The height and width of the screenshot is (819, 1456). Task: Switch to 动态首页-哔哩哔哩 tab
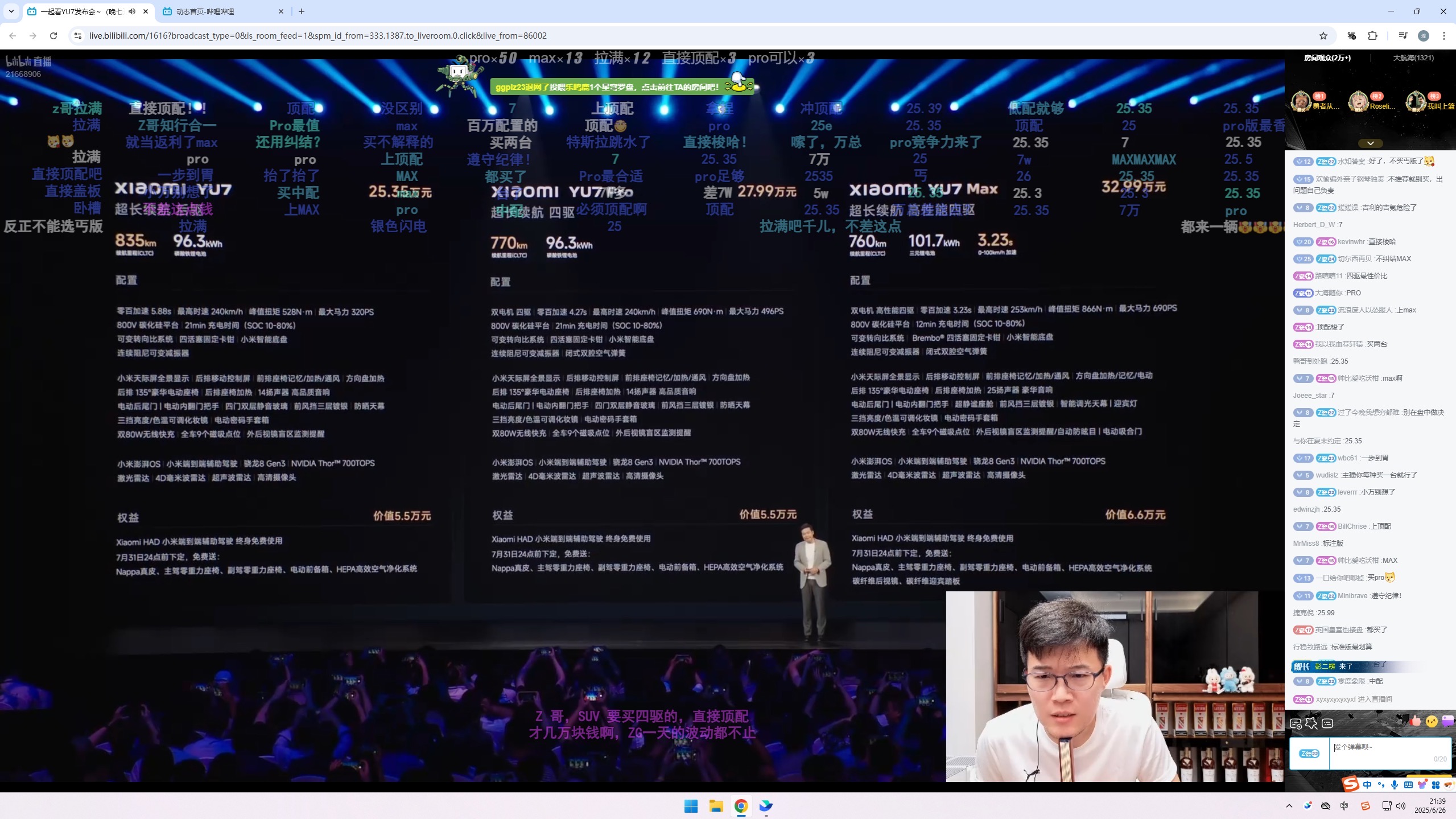223,11
